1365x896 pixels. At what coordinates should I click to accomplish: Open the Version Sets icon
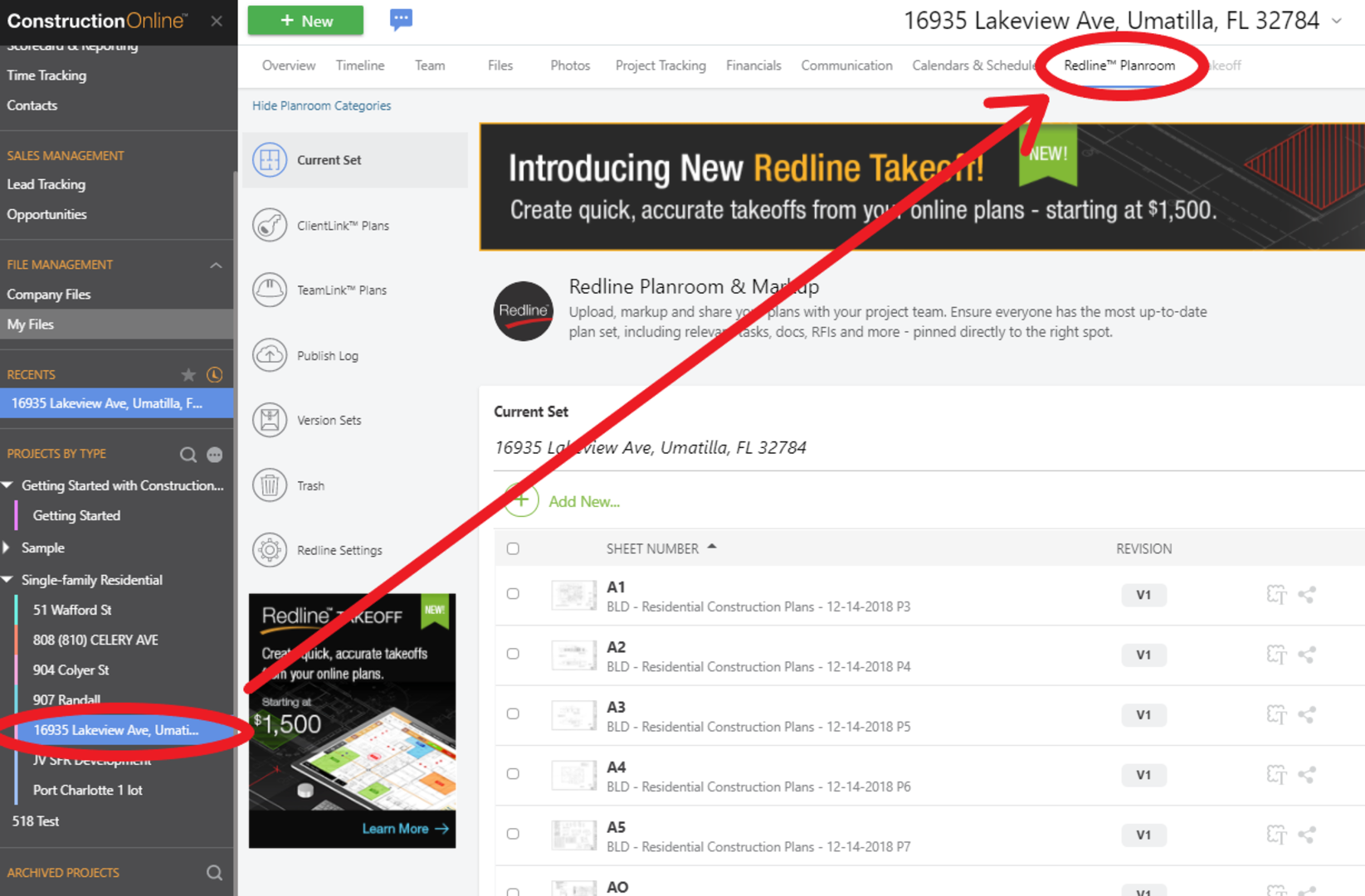[x=270, y=420]
